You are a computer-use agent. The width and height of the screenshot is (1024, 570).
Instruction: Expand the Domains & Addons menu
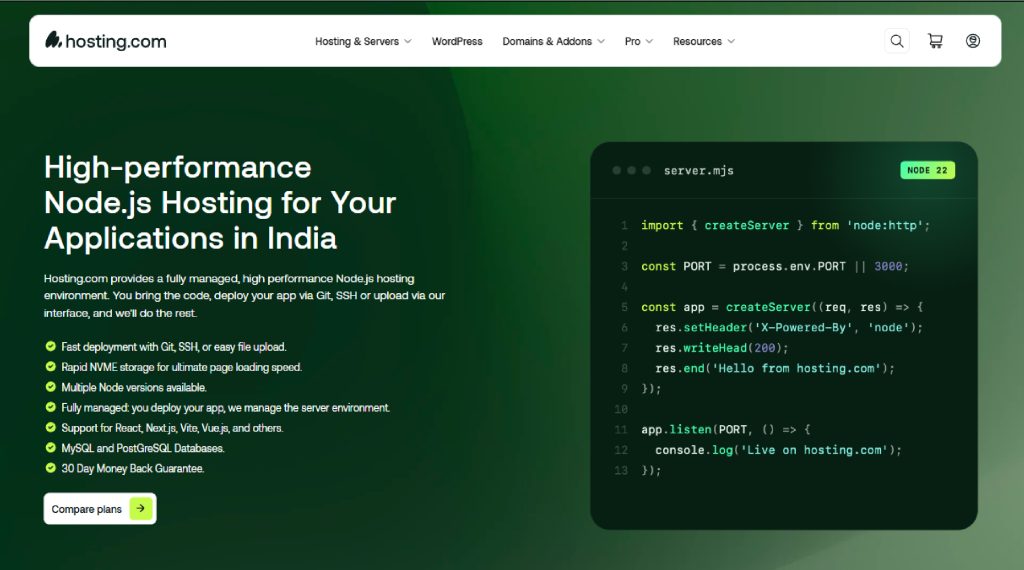[553, 41]
